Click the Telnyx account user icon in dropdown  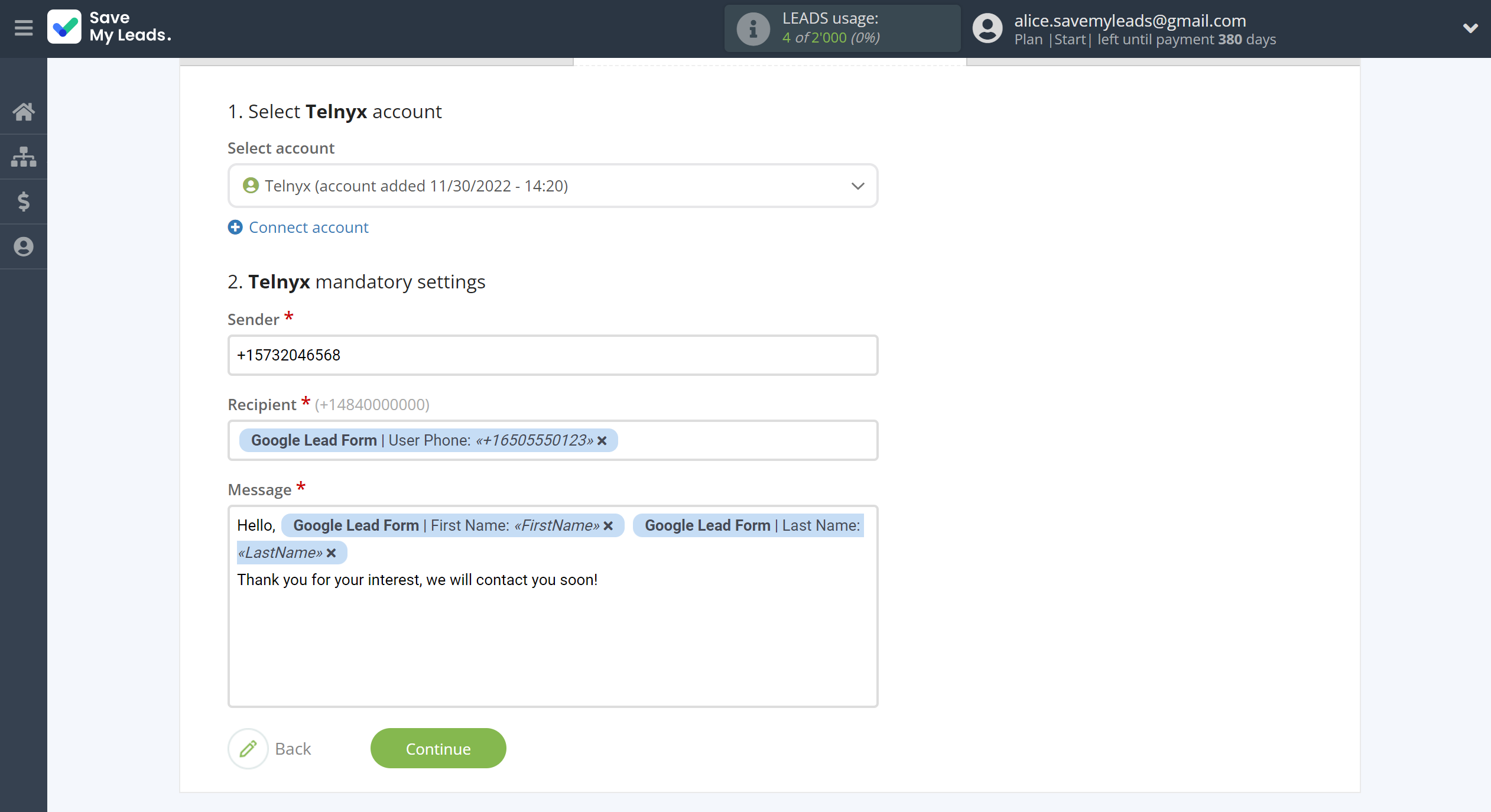[x=251, y=186]
